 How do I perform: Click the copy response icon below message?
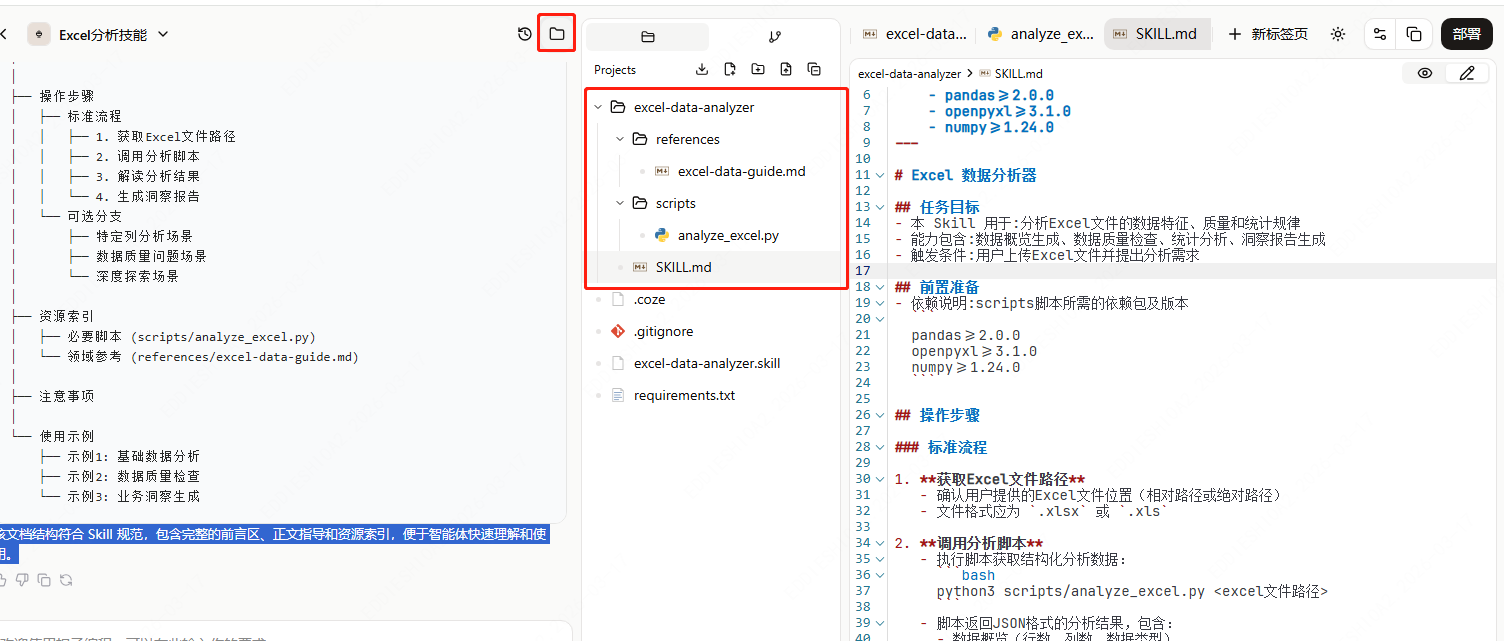point(44,579)
